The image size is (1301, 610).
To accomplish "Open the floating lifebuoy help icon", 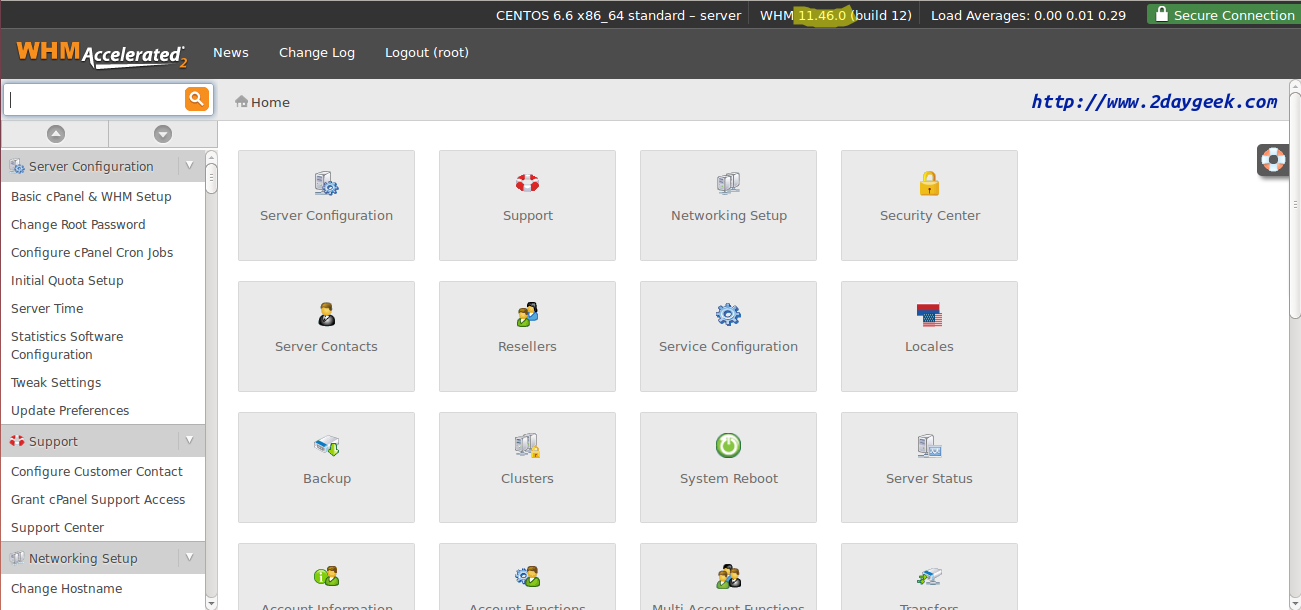I will coord(1273,160).
